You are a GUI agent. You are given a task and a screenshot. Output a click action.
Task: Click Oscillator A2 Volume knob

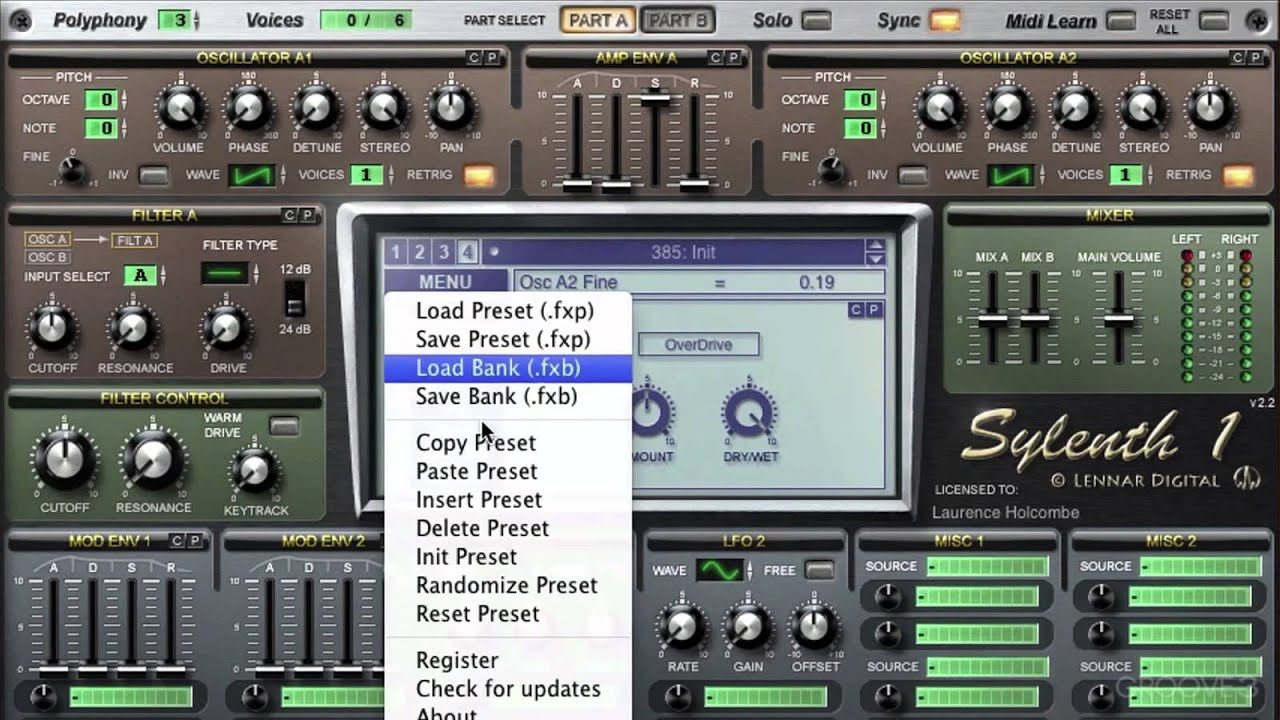(x=939, y=108)
